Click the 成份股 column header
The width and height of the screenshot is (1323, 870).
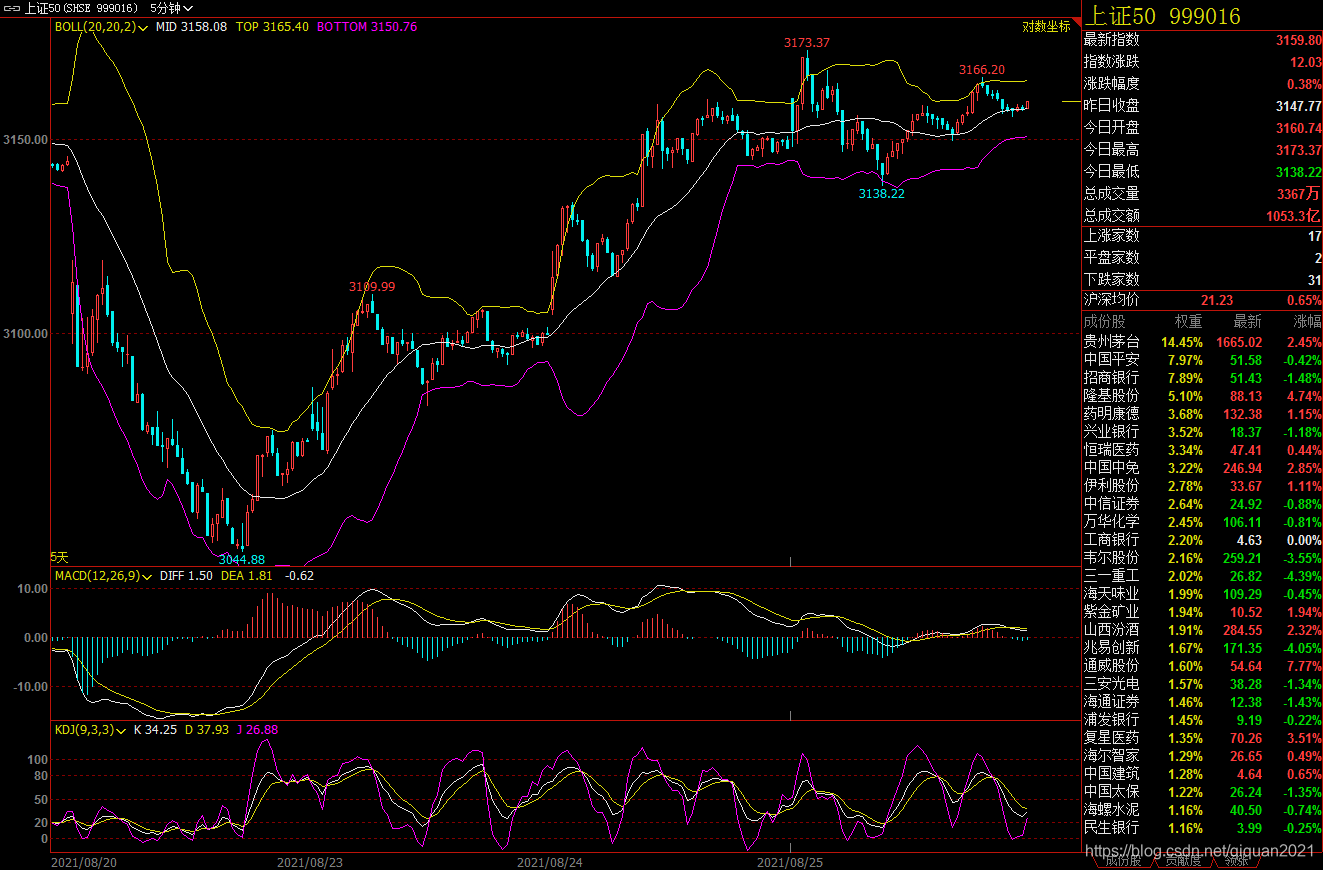pos(1105,322)
